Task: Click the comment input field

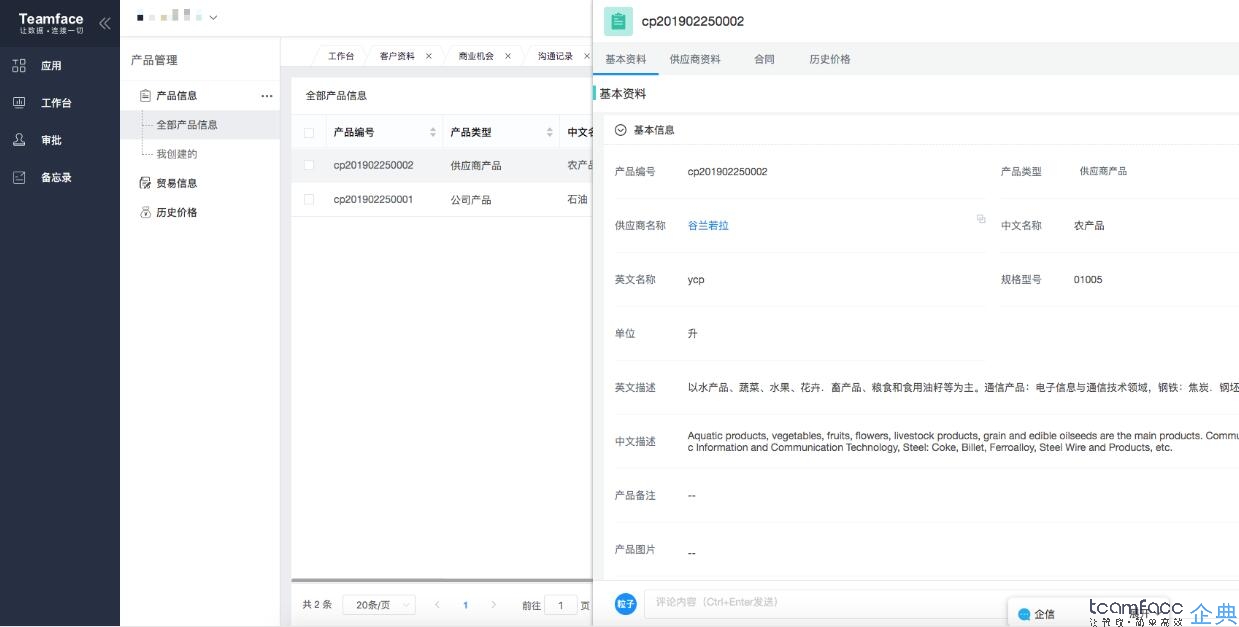Action: point(820,602)
